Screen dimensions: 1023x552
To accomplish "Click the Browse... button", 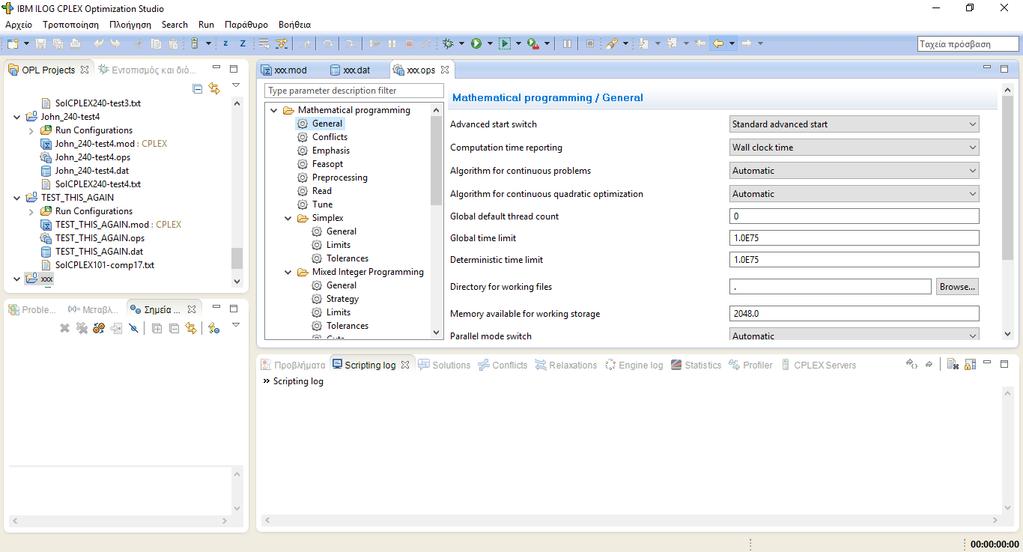I will pos(957,286).
